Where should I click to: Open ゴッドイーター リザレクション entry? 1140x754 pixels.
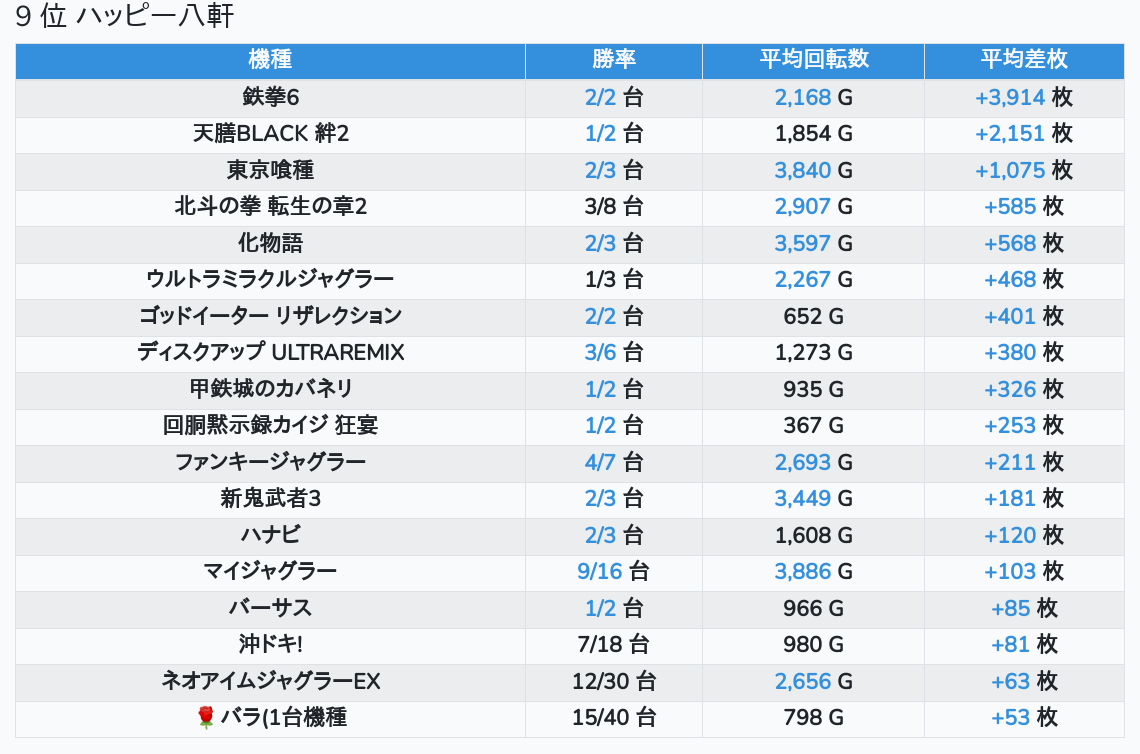pos(270,316)
